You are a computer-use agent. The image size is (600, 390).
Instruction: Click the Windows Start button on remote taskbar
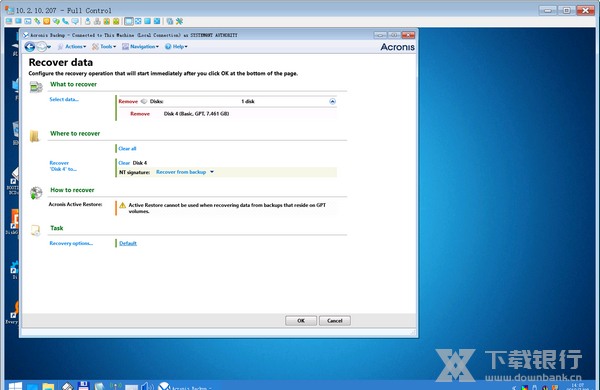[x=15, y=386]
